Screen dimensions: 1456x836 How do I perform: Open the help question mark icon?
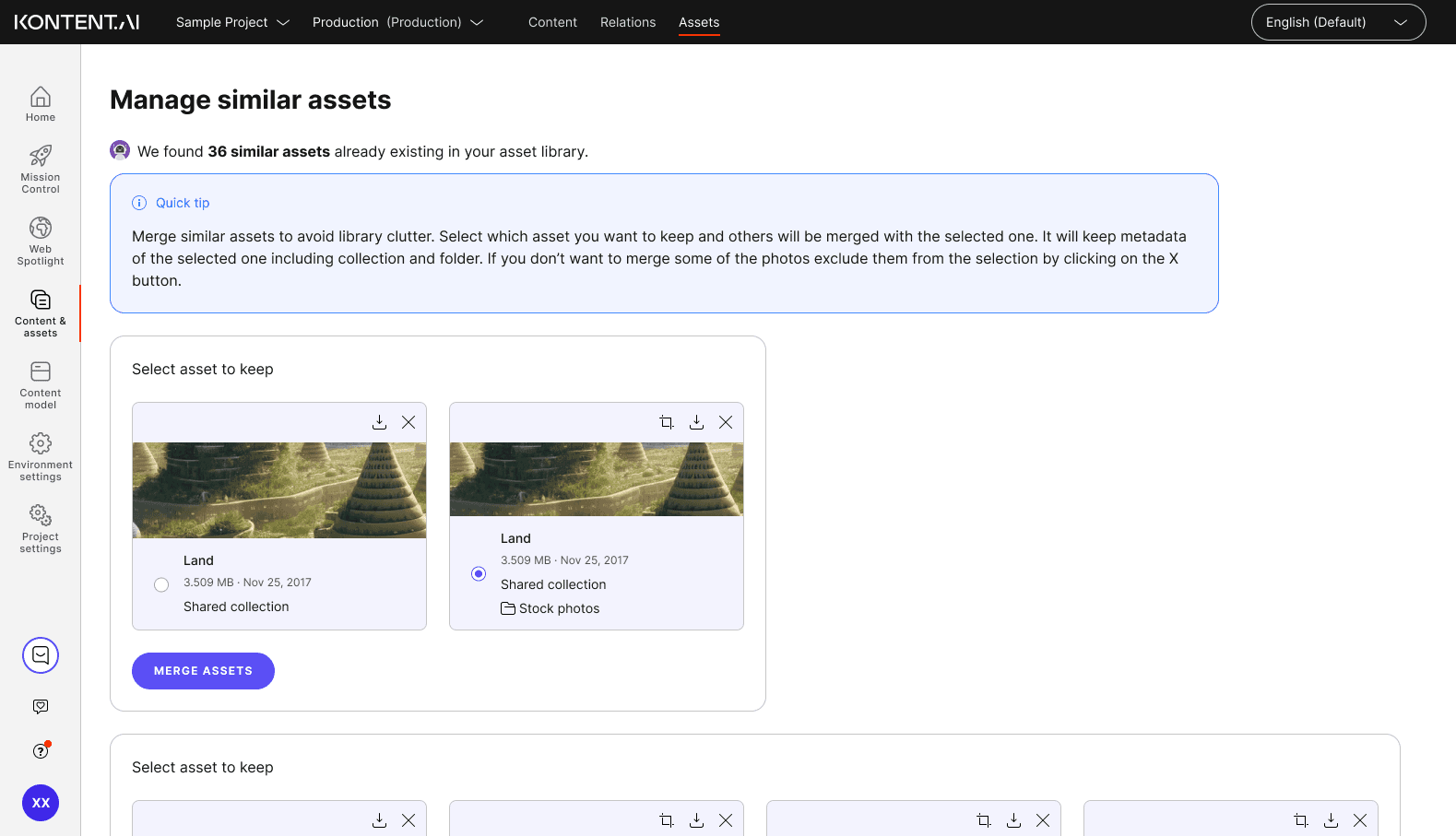coord(41,750)
